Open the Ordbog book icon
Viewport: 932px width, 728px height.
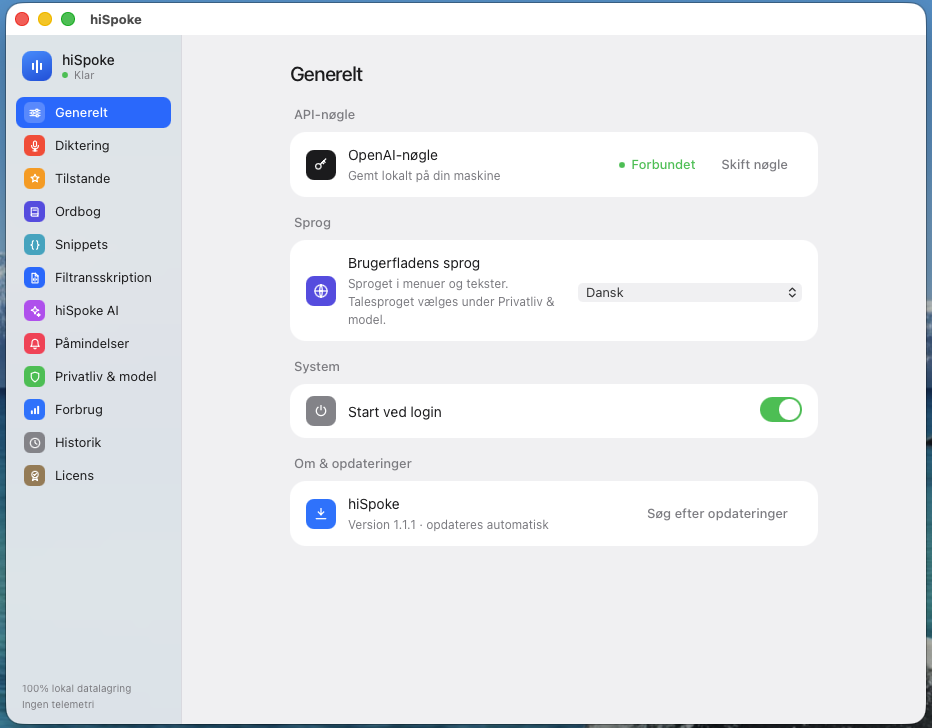tap(34, 212)
